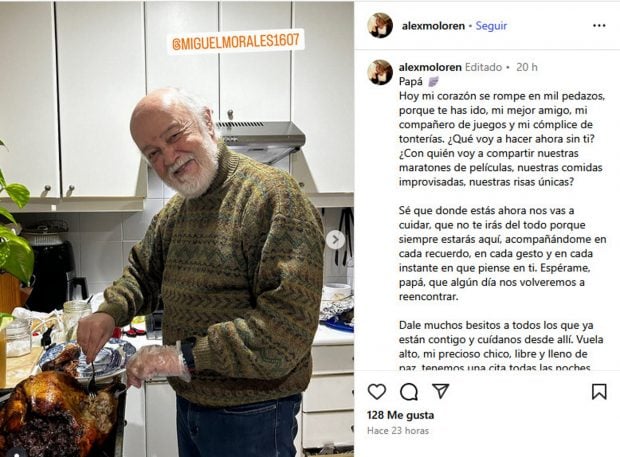Click the Hace 23 horas post date

coord(398,431)
